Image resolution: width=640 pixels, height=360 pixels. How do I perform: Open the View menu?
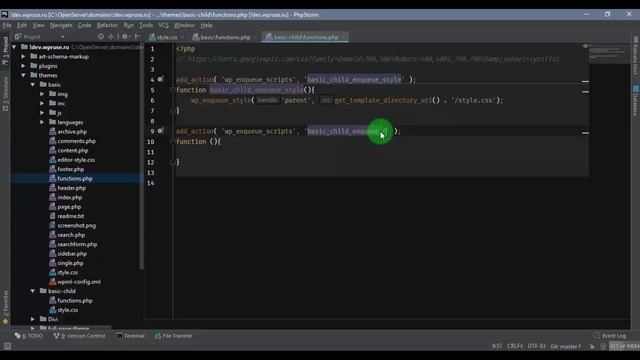pos(38,25)
